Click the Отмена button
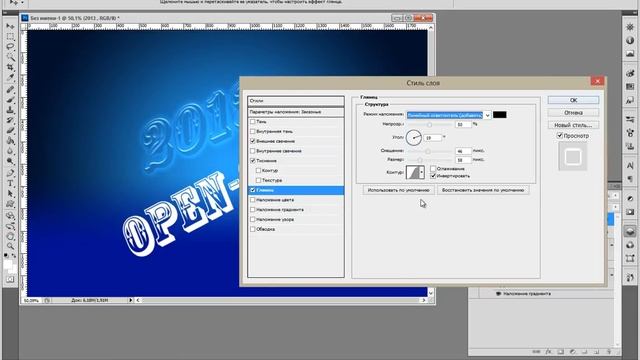Screen dimensions: 640x360 coord(573,113)
